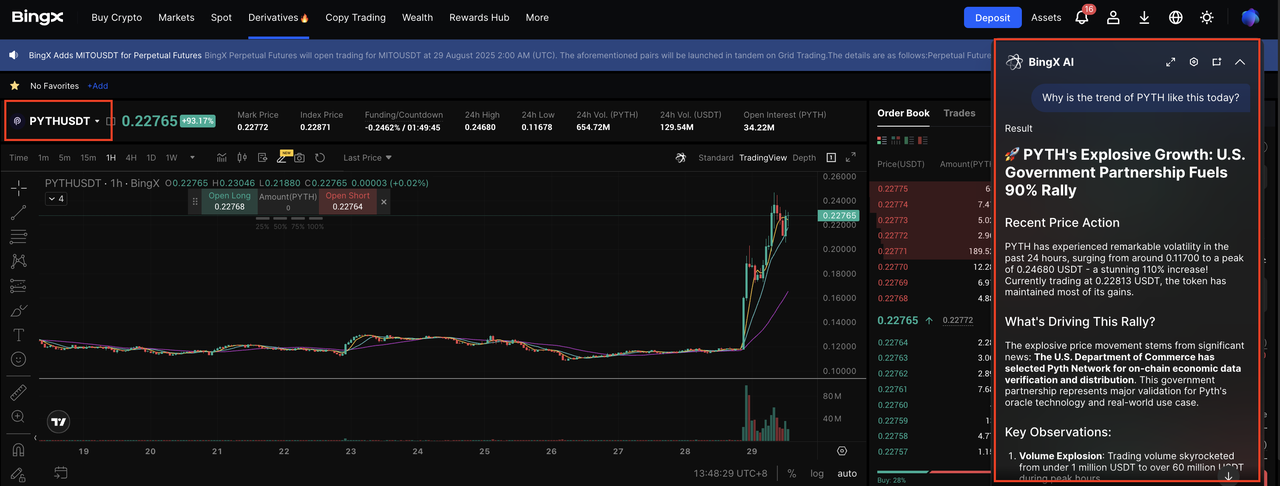Click Open Long quick trade button

pos(229,201)
